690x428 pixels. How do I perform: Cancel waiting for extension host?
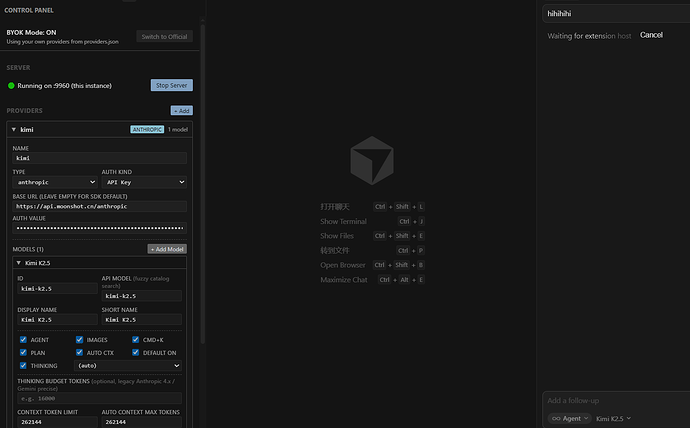point(651,35)
